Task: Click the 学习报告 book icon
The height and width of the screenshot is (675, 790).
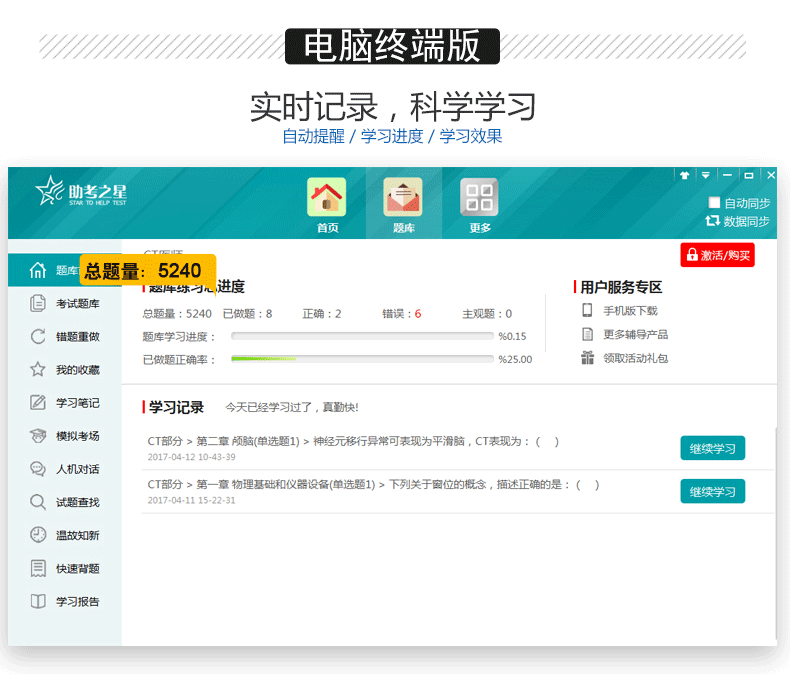Action: [38, 601]
